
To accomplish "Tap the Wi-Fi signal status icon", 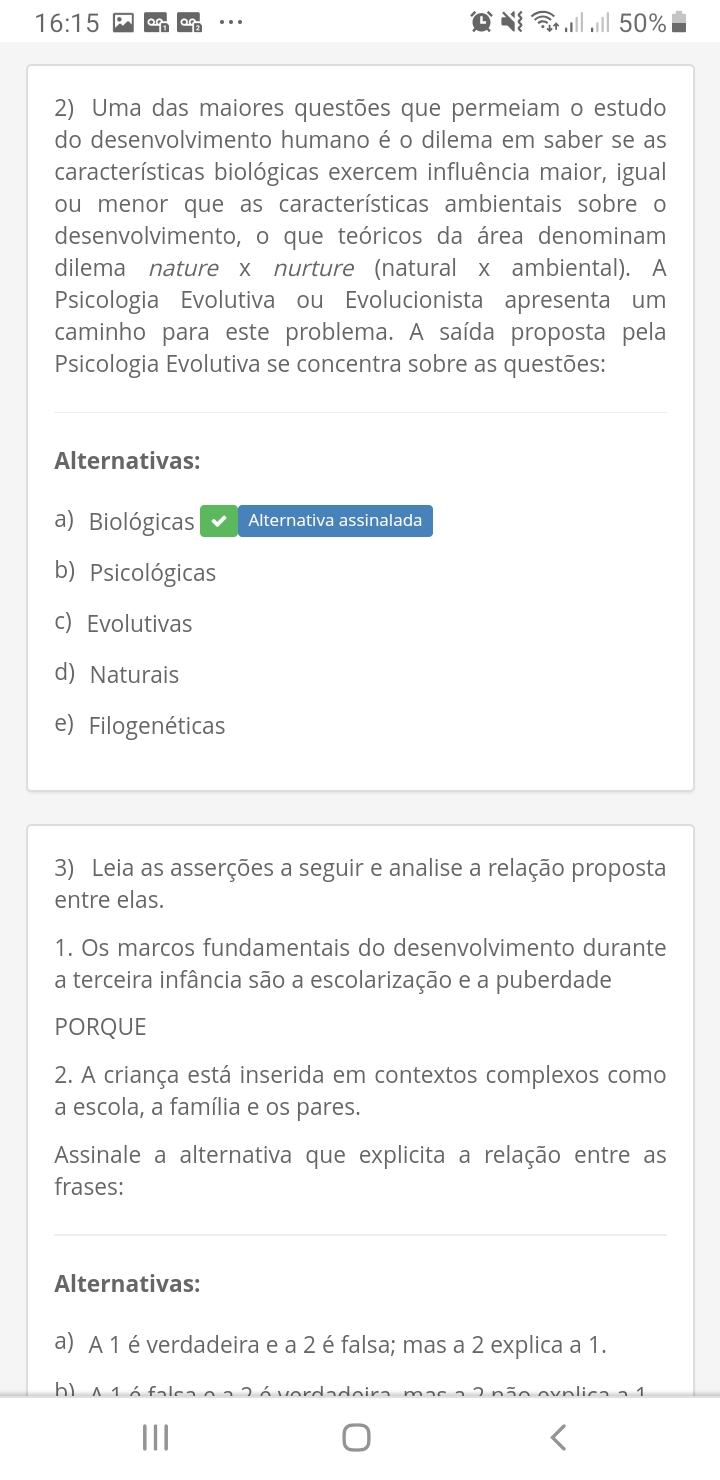I will coord(545,22).
